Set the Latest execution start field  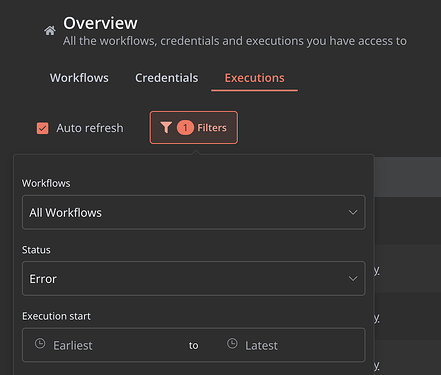pyautogui.click(x=261, y=346)
